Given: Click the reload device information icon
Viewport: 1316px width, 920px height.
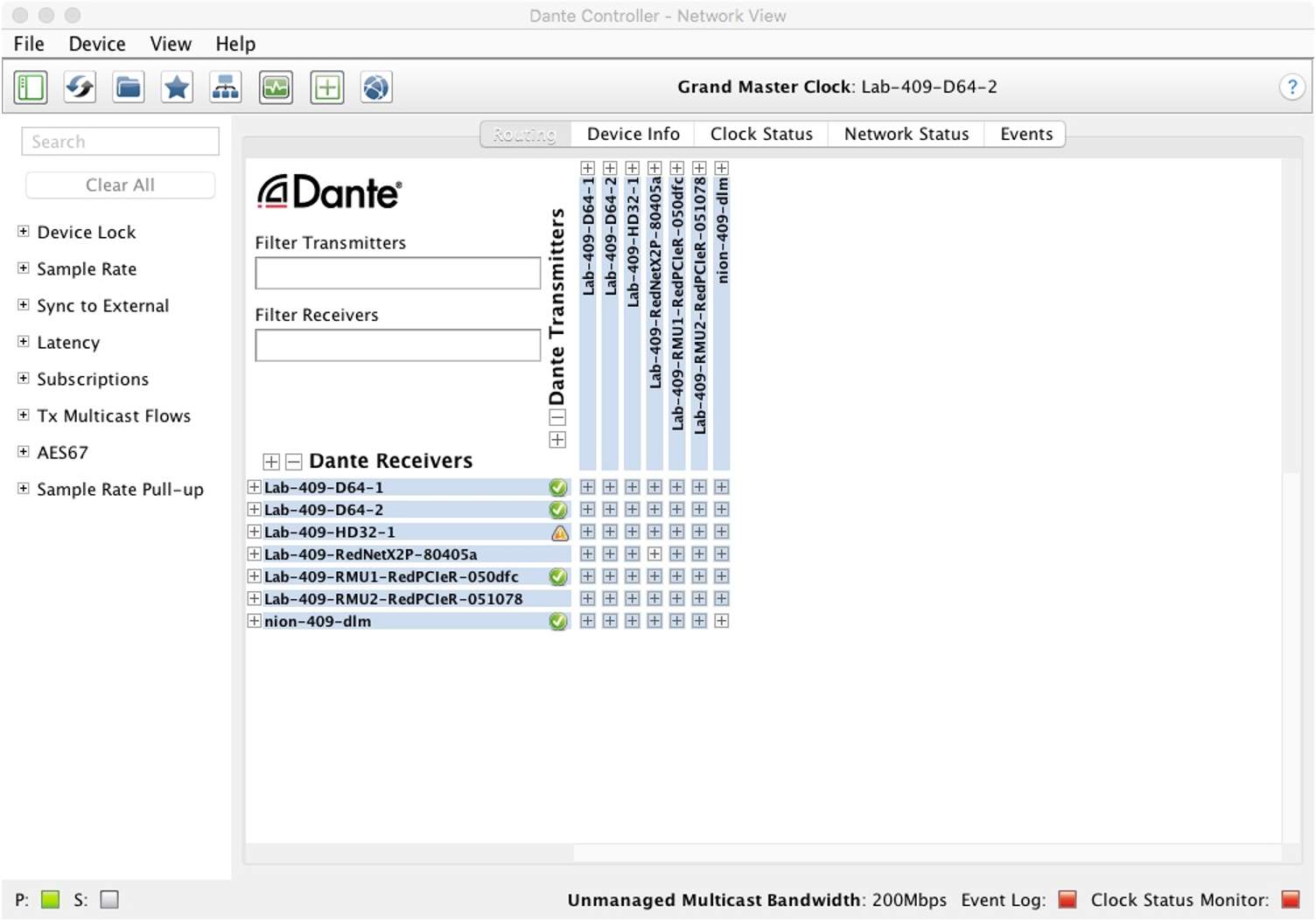Looking at the screenshot, I should tap(80, 87).
